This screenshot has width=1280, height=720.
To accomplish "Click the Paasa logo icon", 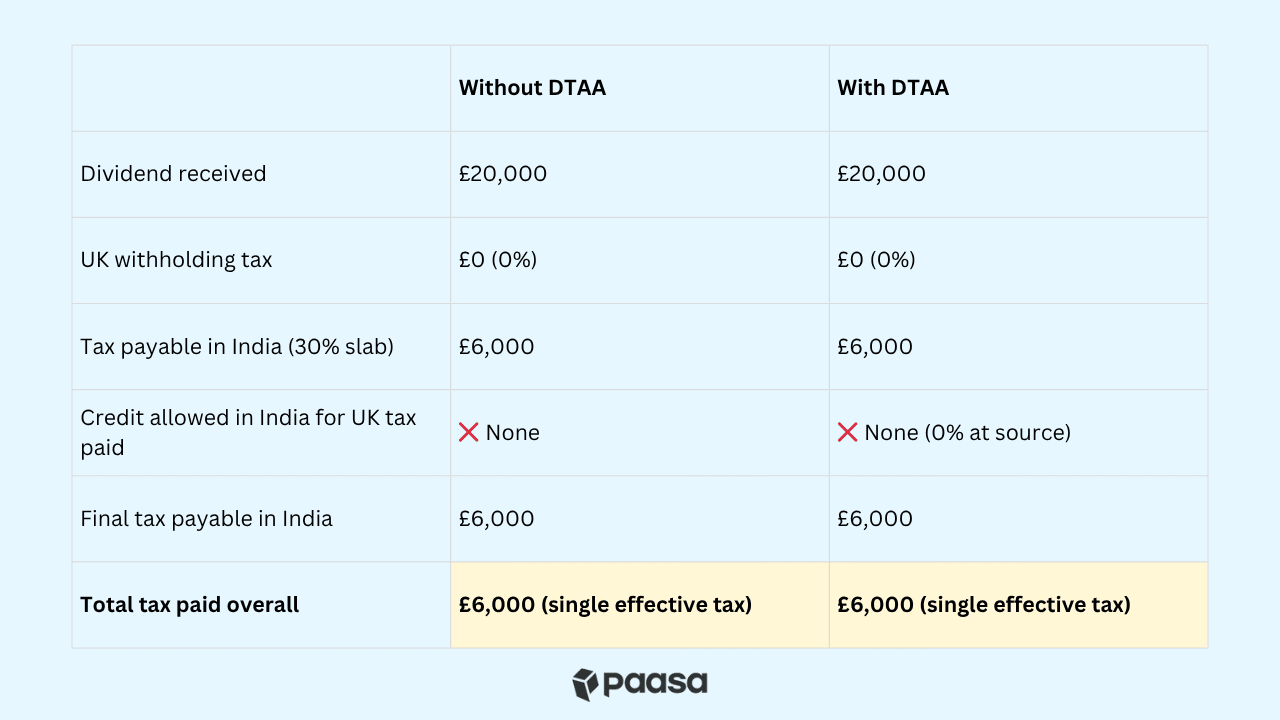I will pyautogui.click(x=585, y=684).
